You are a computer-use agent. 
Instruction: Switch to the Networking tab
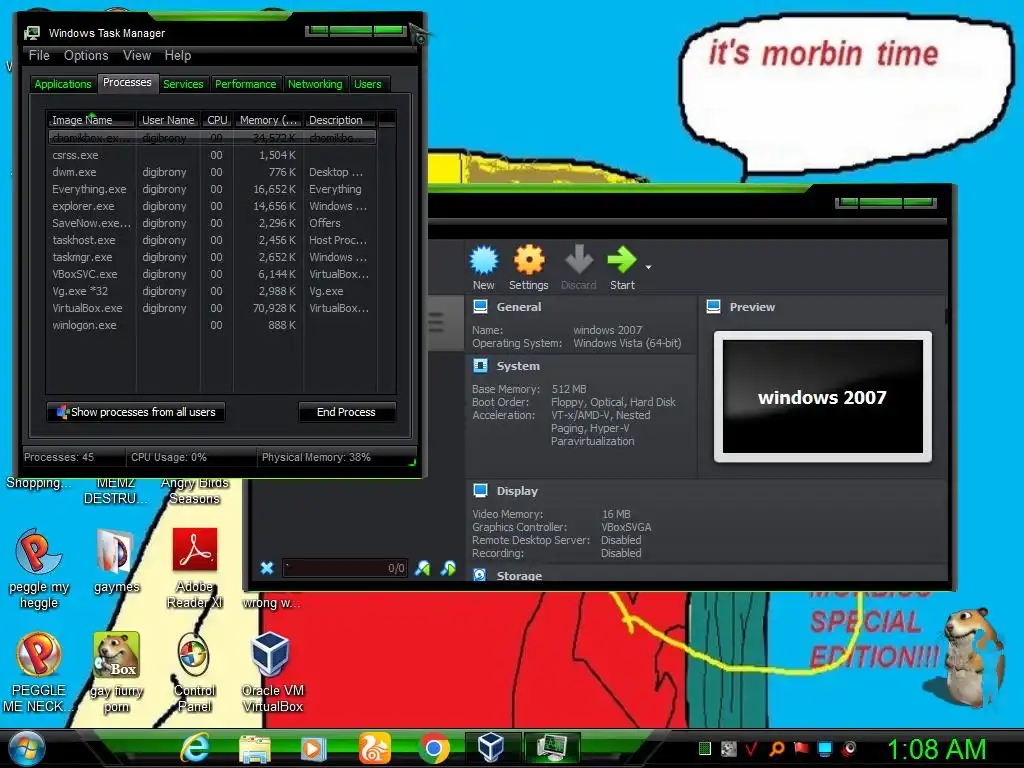[315, 84]
